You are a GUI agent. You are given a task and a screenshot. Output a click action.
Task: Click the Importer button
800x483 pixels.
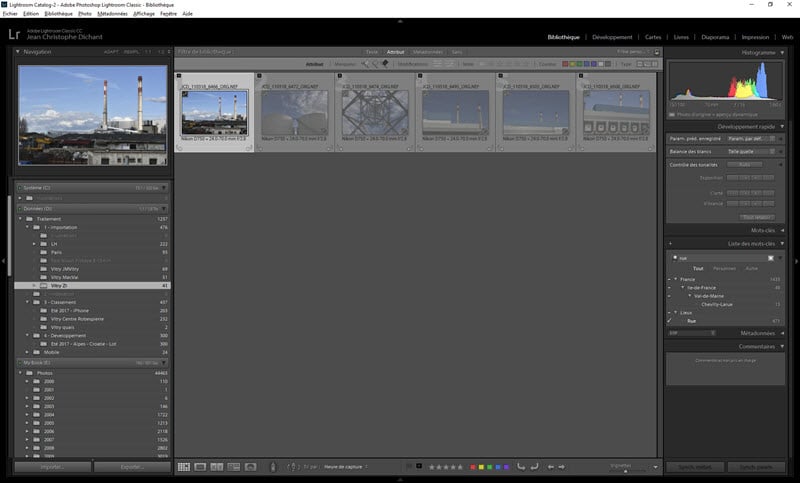(53, 467)
